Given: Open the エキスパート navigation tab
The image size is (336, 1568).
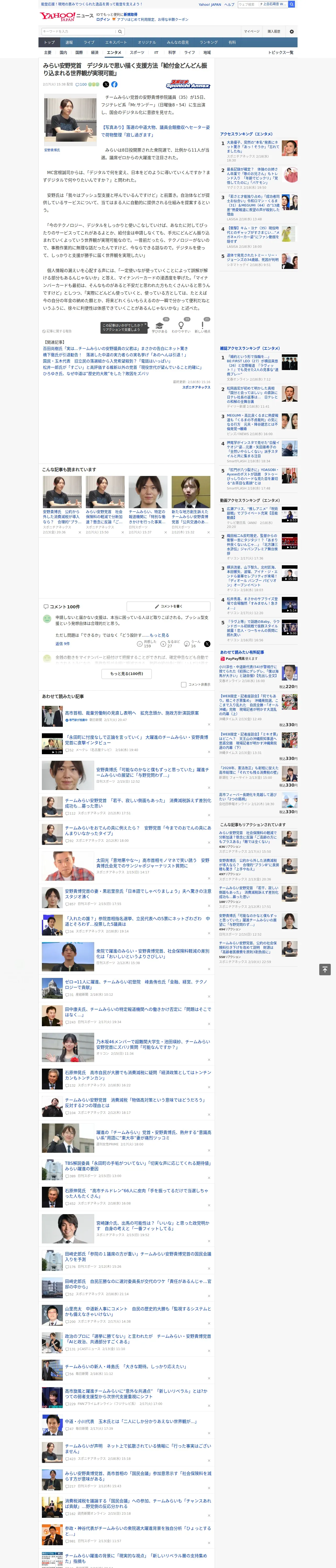Looking at the screenshot, I should [x=116, y=42].
